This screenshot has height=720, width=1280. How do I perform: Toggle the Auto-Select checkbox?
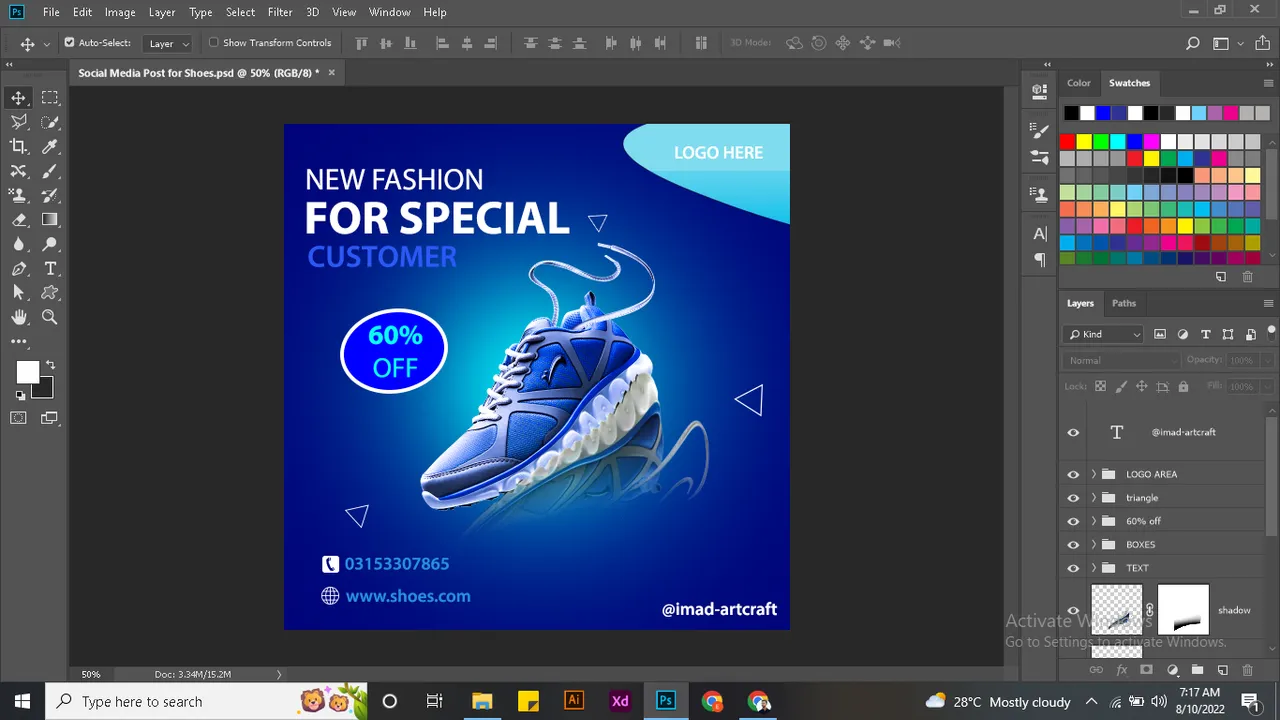click(x=69, y=43)
